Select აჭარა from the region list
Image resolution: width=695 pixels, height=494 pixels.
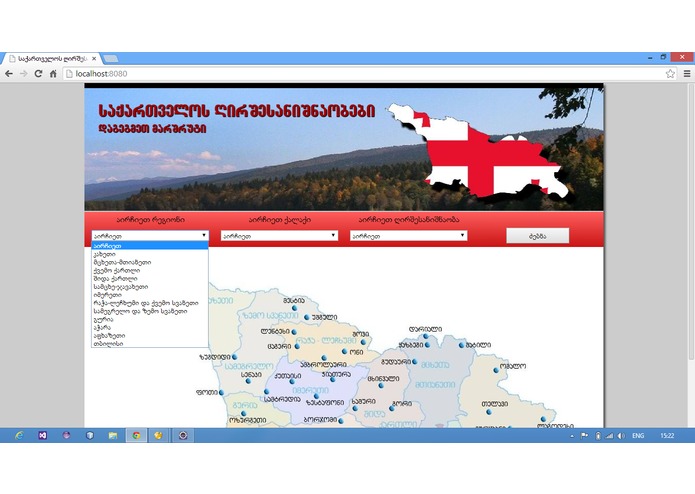click(x=150, y=327)
